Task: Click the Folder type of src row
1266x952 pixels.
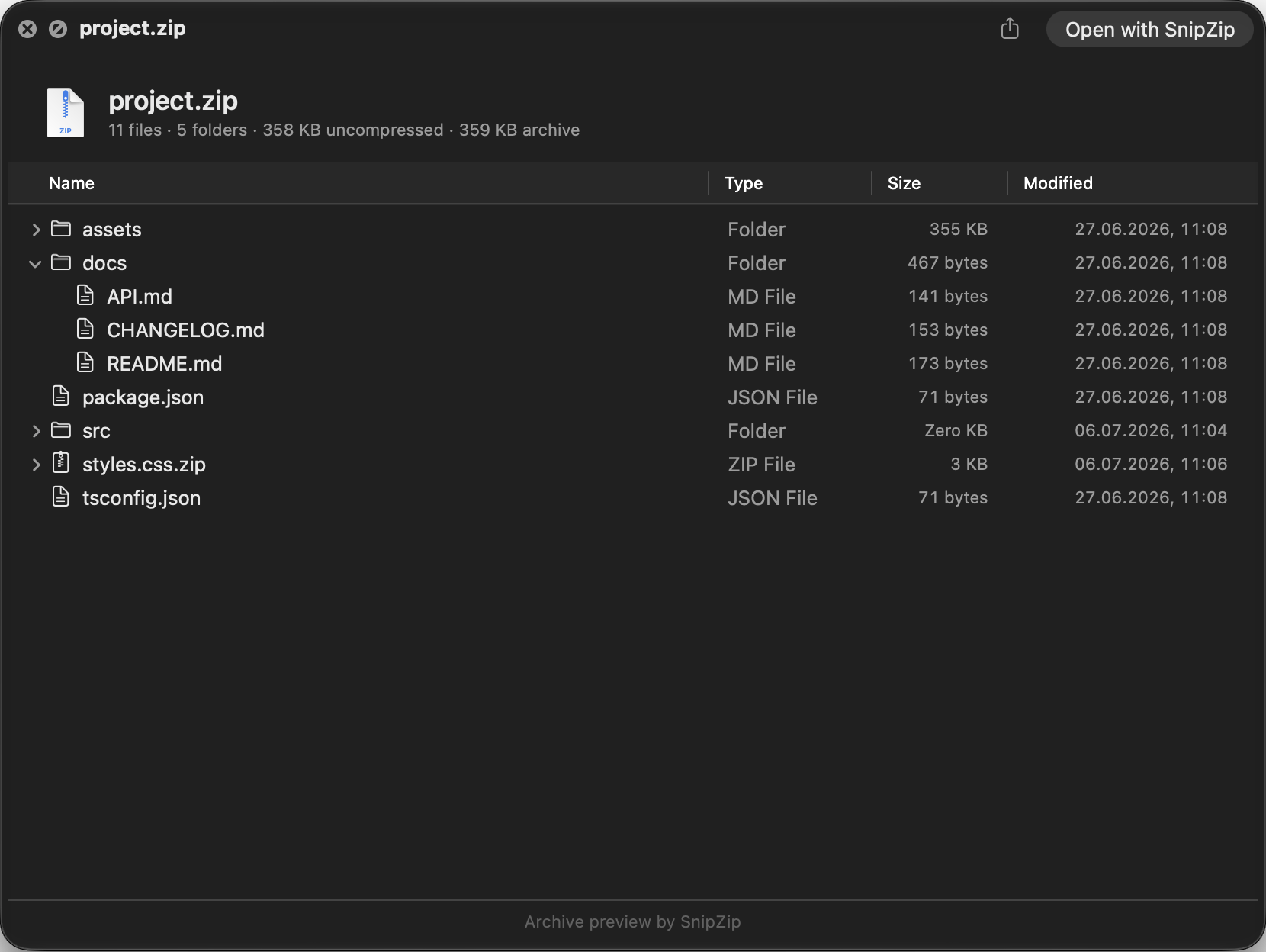Action: pyautogui.click(x=756, y=431)
